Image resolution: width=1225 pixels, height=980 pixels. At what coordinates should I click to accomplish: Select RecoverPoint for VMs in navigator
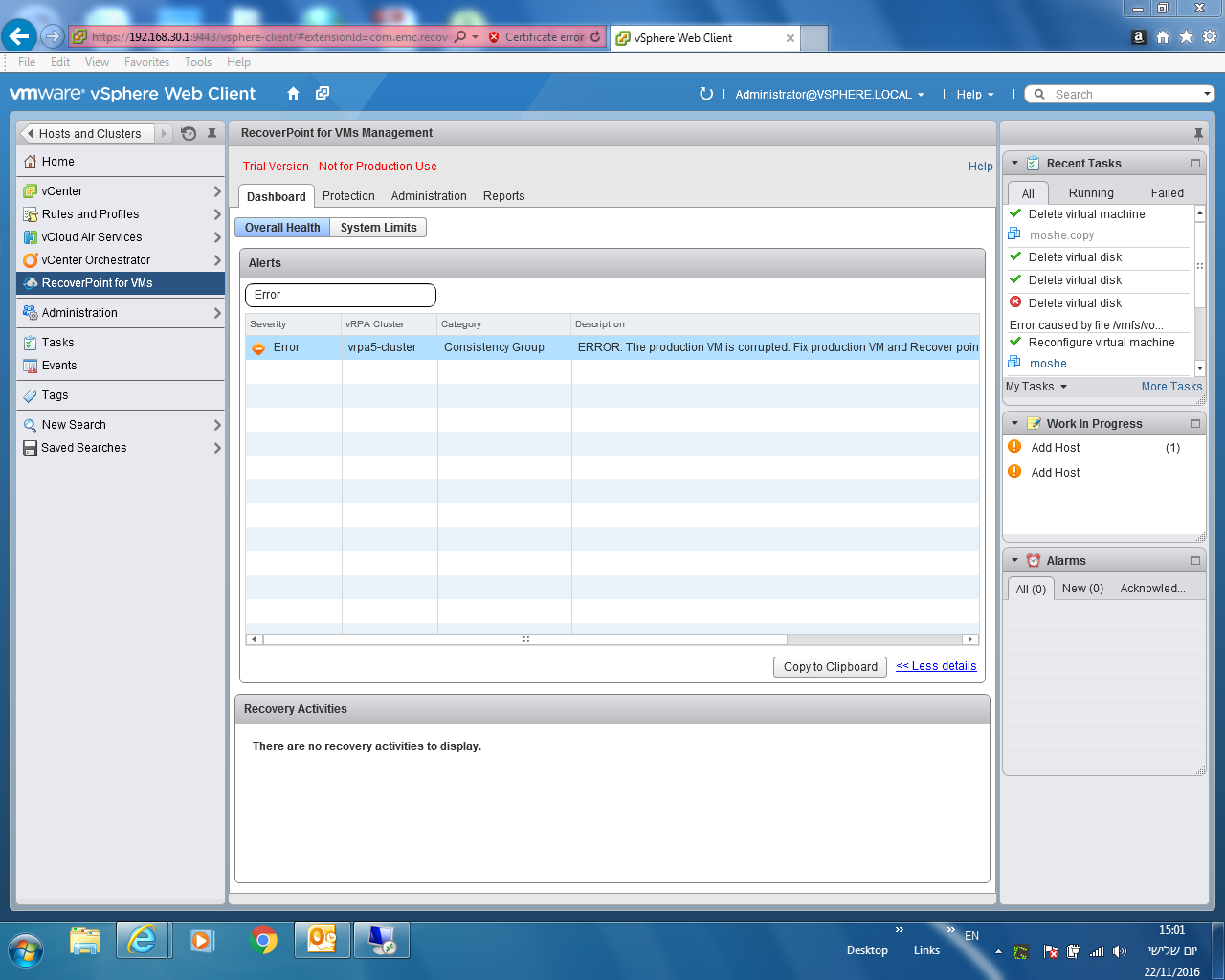(x=121, y=283)
